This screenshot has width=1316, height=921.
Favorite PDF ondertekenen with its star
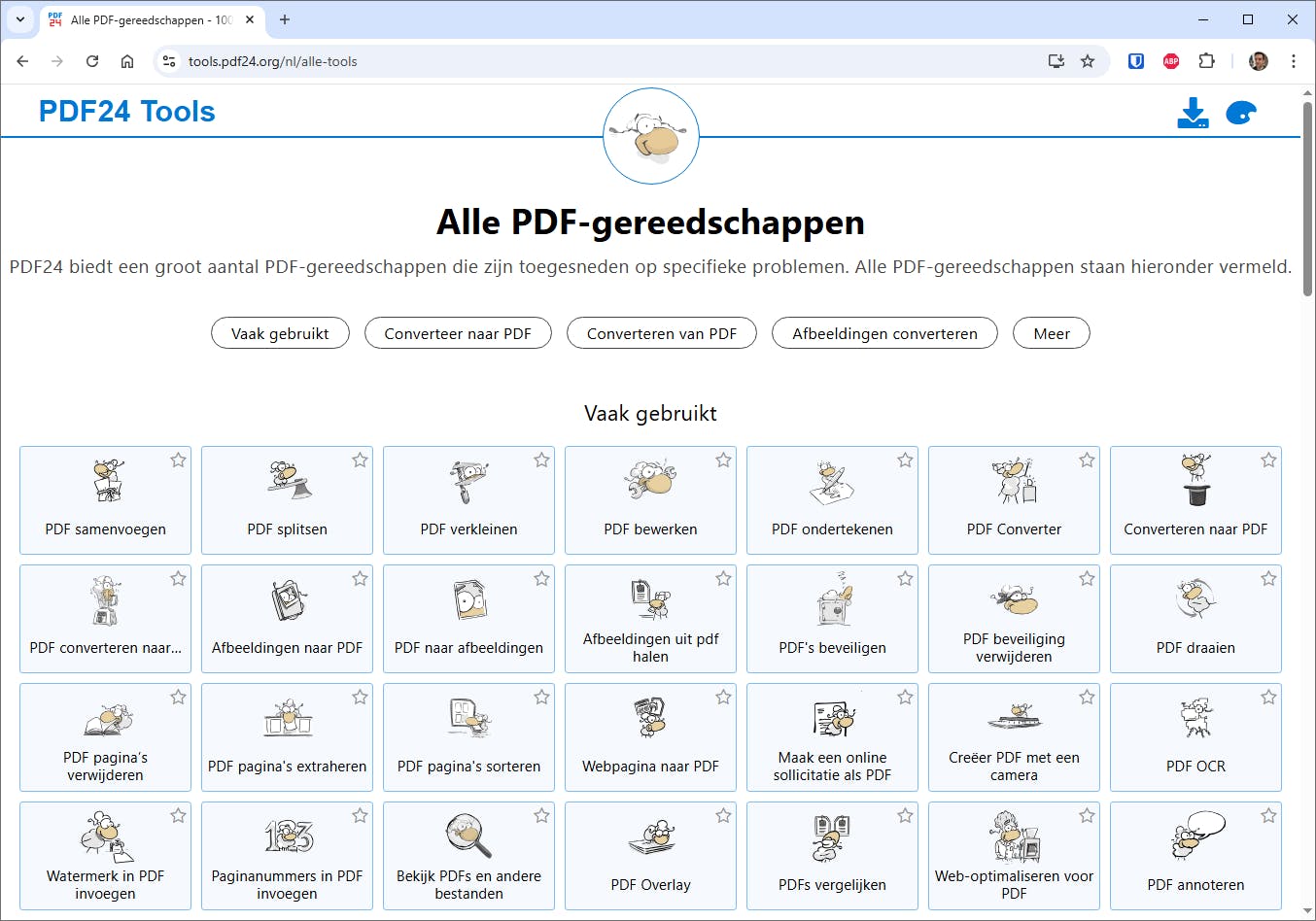[906, 460]
